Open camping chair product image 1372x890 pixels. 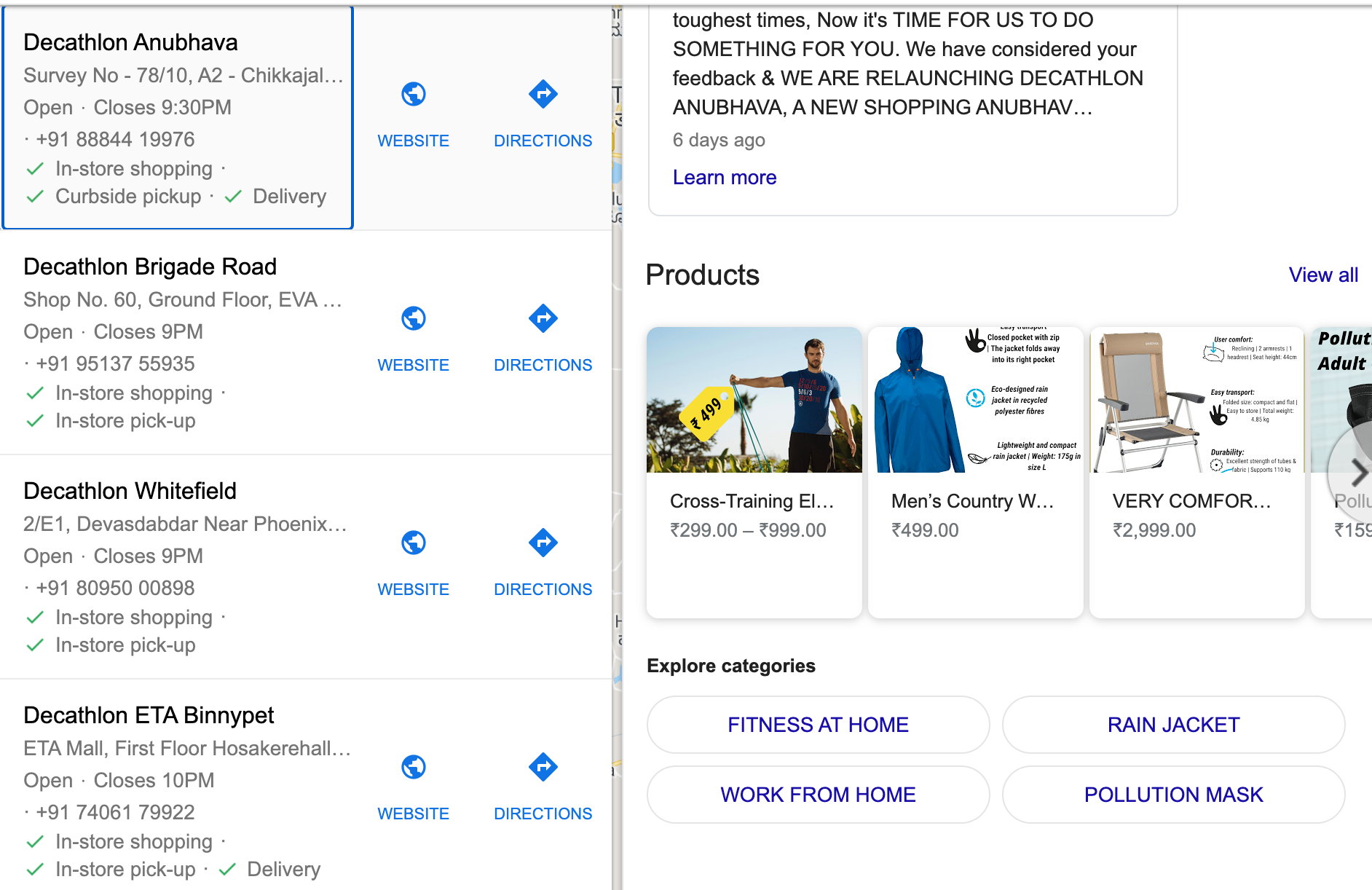pyautogui.click(x=1197, y=400)
